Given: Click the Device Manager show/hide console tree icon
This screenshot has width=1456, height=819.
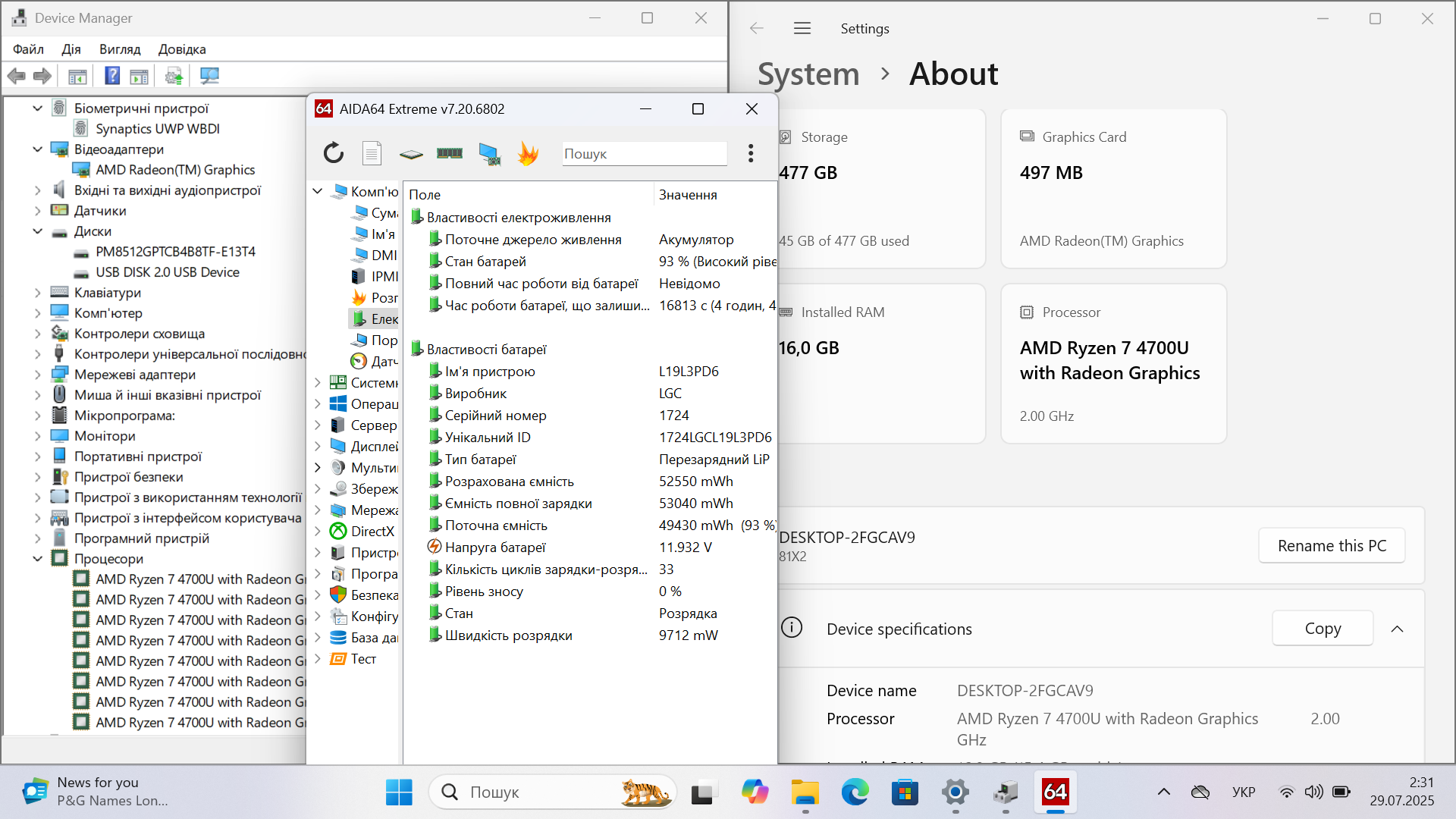Looking at the screenshot, I should pos(77,77).
